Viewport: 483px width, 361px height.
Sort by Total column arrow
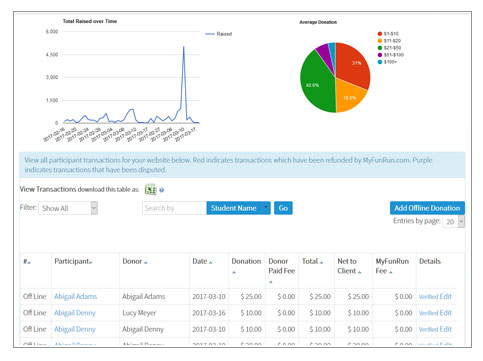pos(321,263)
